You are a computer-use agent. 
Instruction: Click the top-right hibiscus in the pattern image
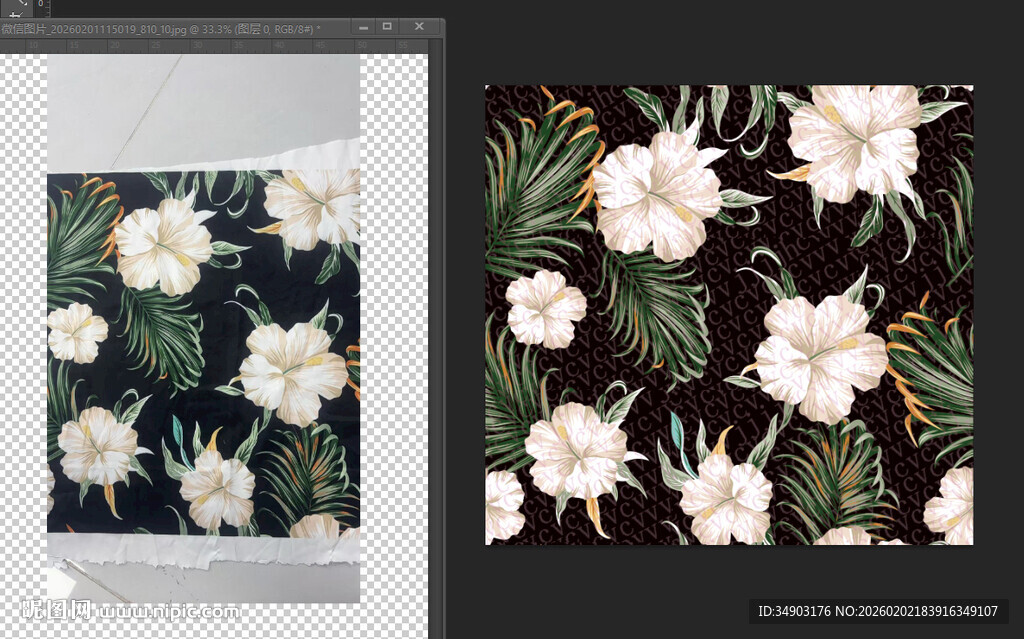(856, 140)
